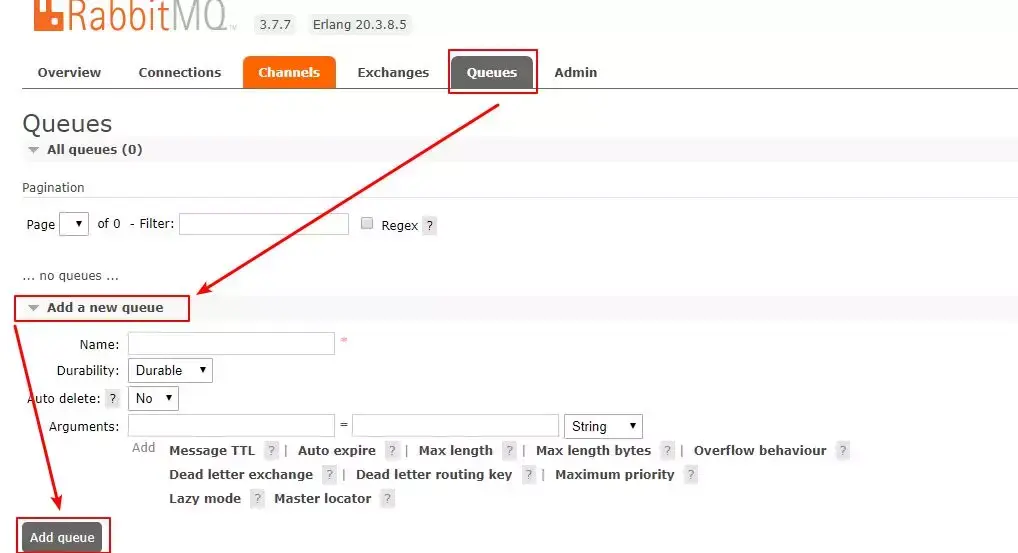Show help for Max length bytes
This screenshot has width=1018, height=553.
click(x=667, y=450)
